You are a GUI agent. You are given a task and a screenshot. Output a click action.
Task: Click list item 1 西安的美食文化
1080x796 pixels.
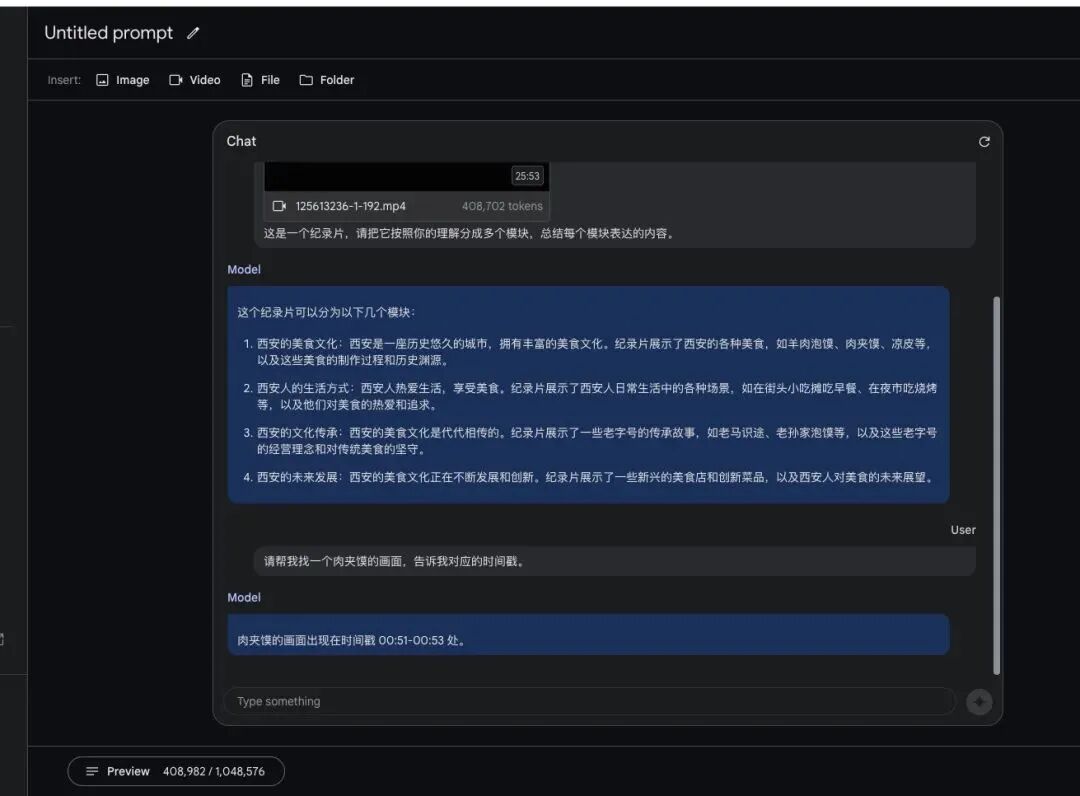[x=592, y=352]
